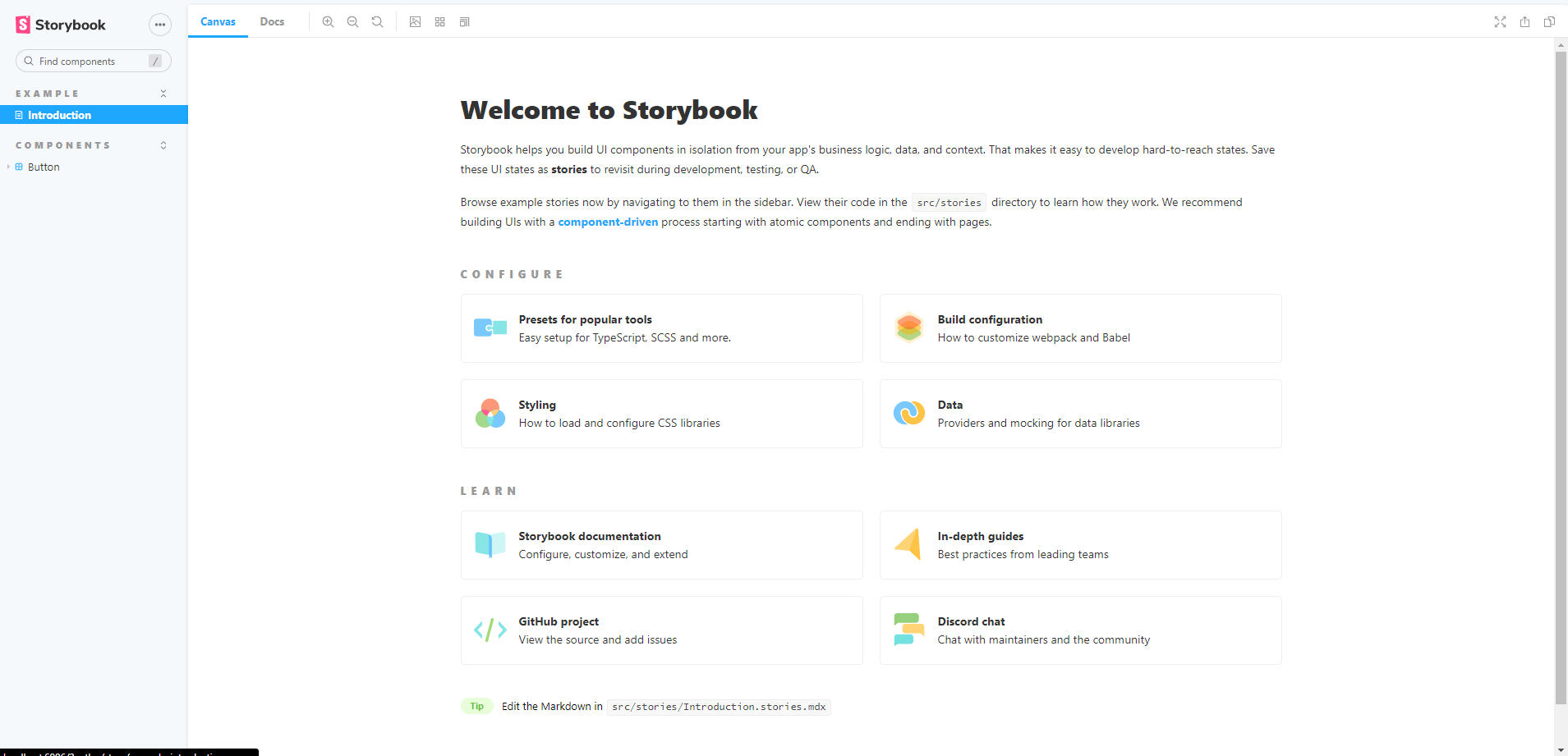Toggle the Components section expansion
This screenshot has height=756, width=1568.
[x=163, y=145]
